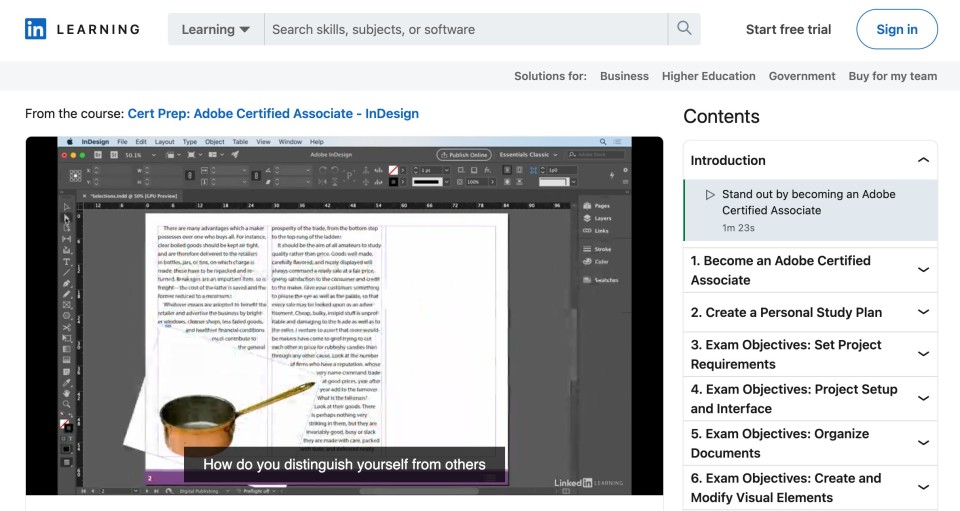This screenshot has height=511, width=960.
Task: Select the InDesign Page tool in the video
Action: pyautogui.click(x=67, y=228)
